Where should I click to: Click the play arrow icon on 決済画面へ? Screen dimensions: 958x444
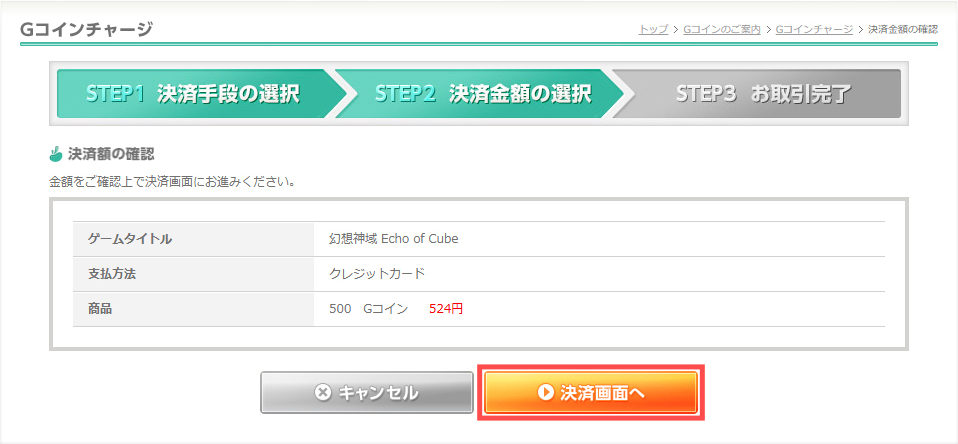[545, 393]
